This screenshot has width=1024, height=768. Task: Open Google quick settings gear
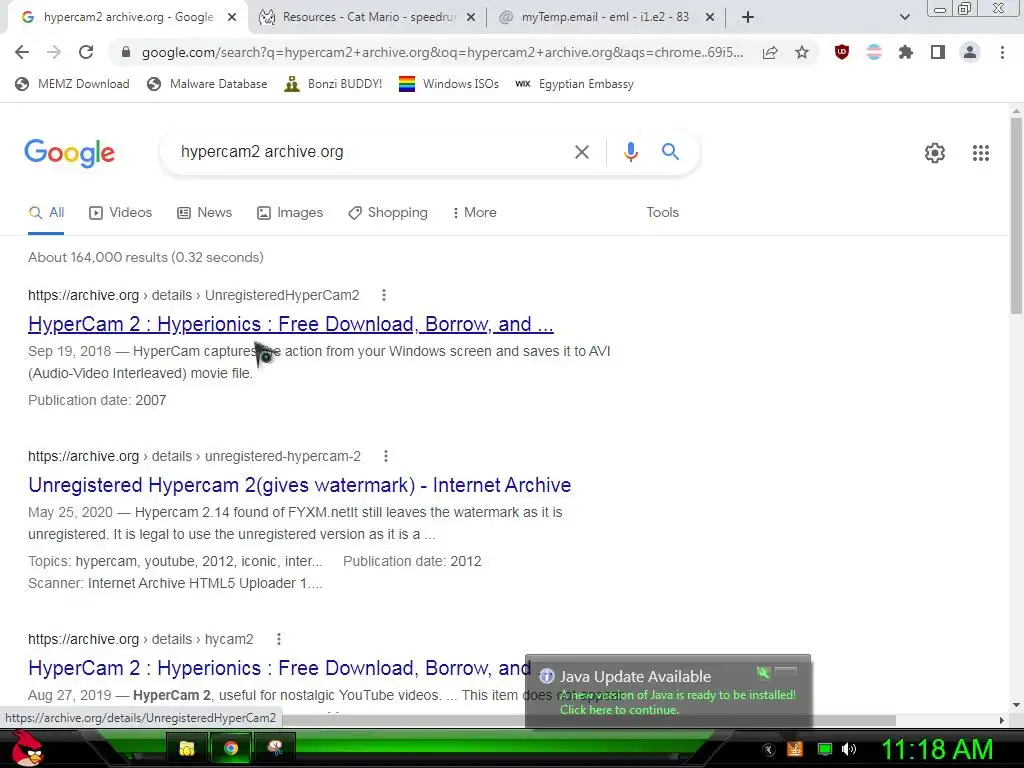(935, 153)
